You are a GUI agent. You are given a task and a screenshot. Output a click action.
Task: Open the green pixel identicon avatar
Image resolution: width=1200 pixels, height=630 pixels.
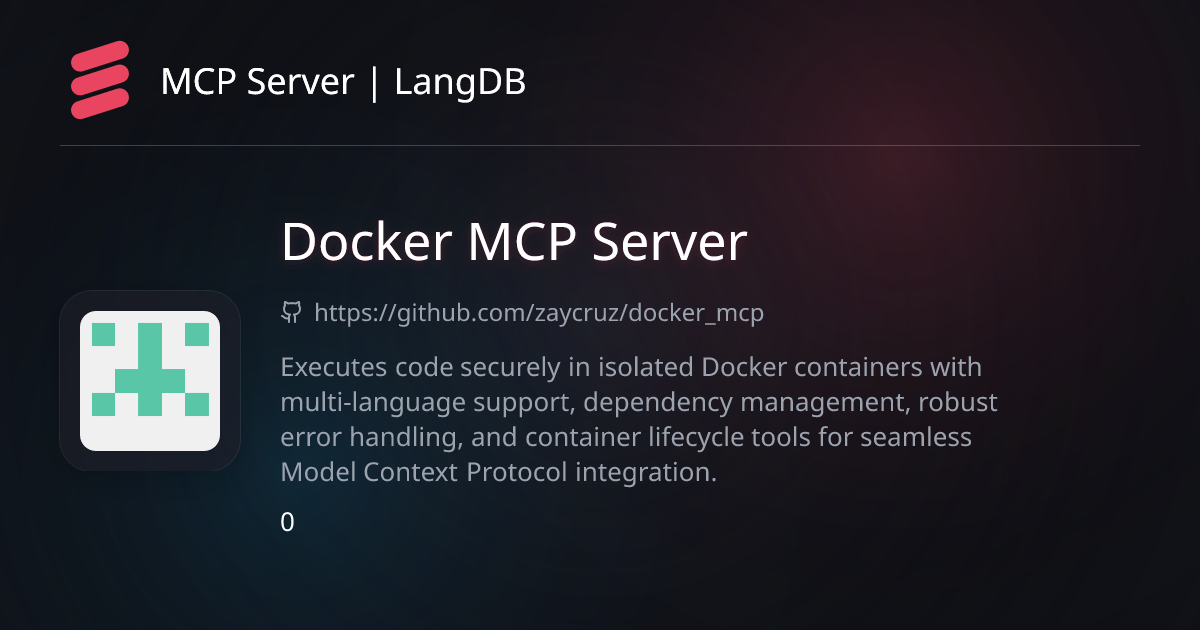150,381
